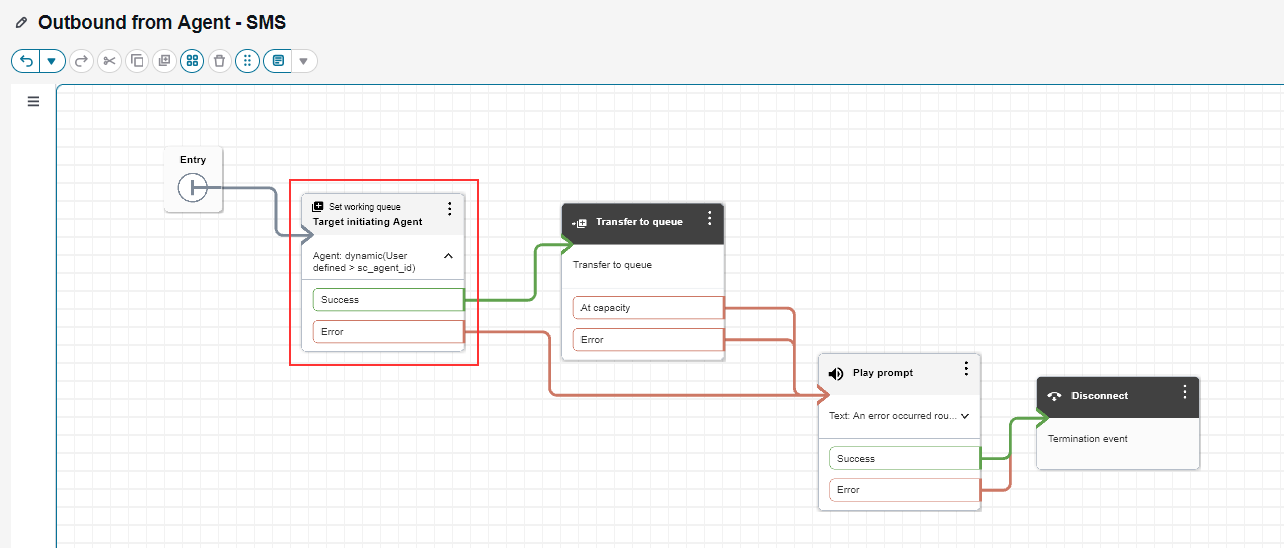
Task: Click the Redo arrow button
Action: click(x=82, y=61)
